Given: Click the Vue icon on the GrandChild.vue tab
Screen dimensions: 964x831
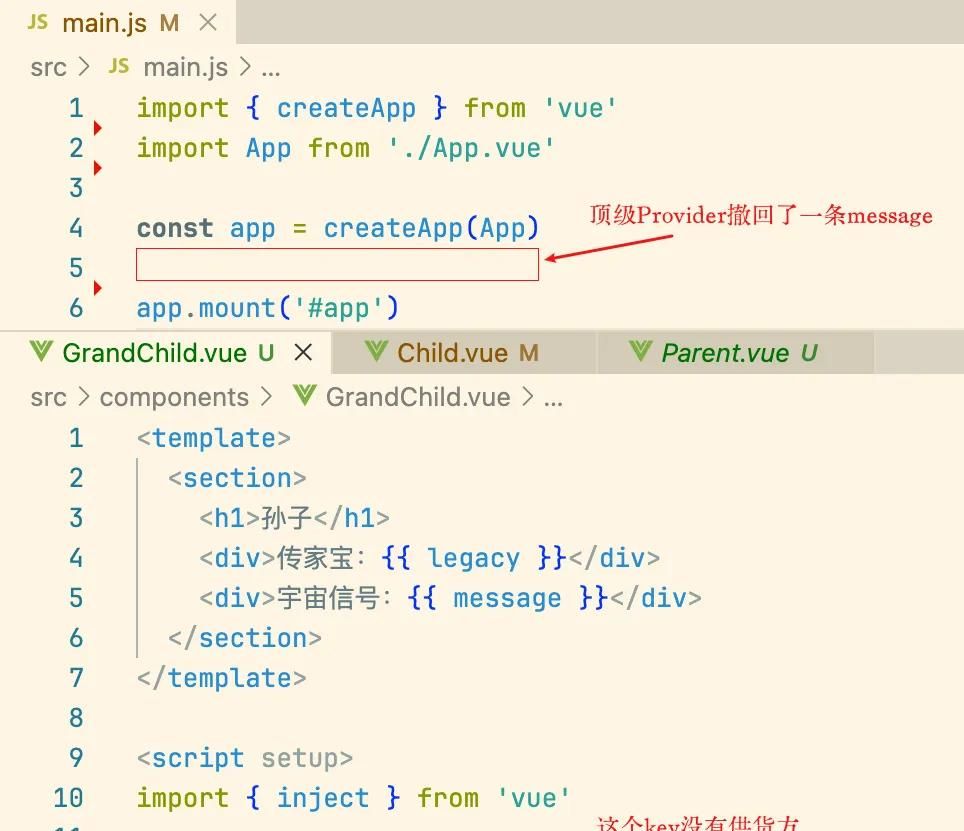Looking at the screenshot, I should 41,353.
